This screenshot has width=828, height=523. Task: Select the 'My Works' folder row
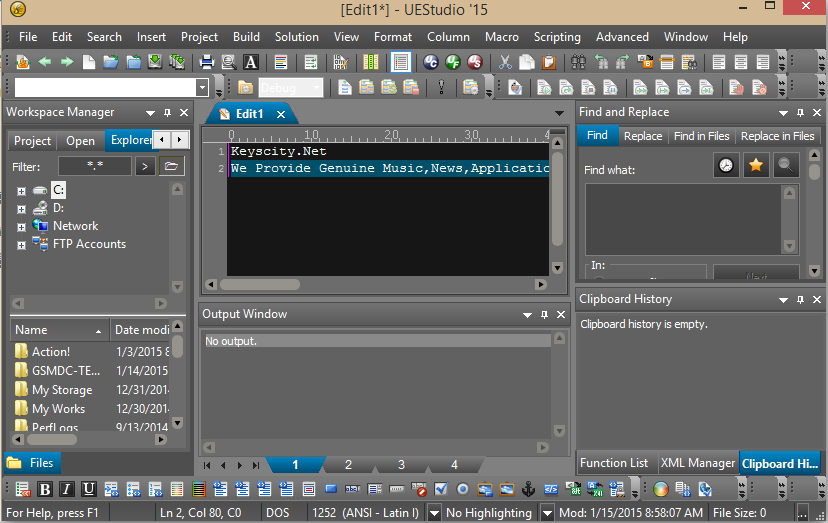(90, 409)
